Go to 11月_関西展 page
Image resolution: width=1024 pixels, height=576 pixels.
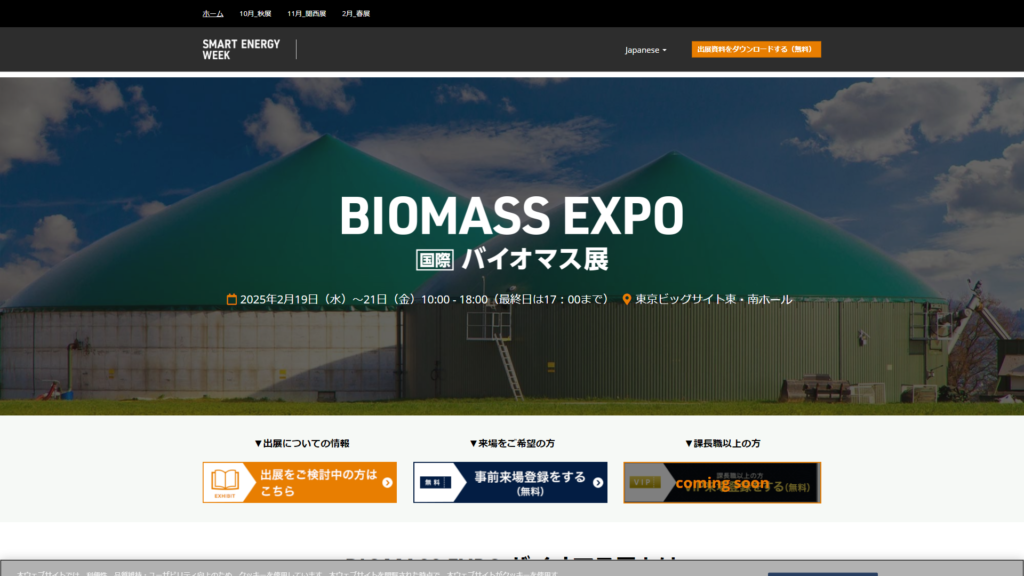click(x=306, y=14)
